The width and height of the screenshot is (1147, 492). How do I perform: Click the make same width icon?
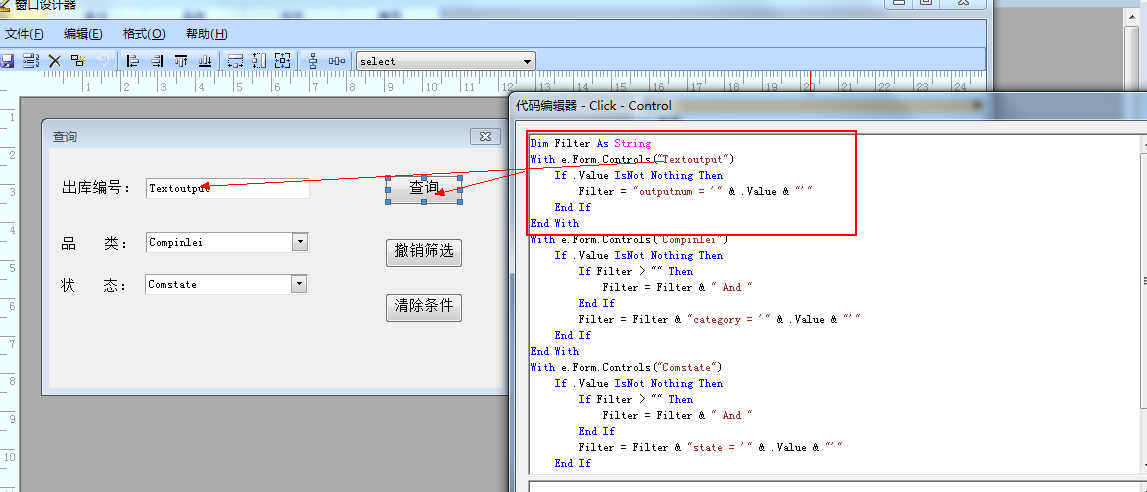click(x=235, y=61)
